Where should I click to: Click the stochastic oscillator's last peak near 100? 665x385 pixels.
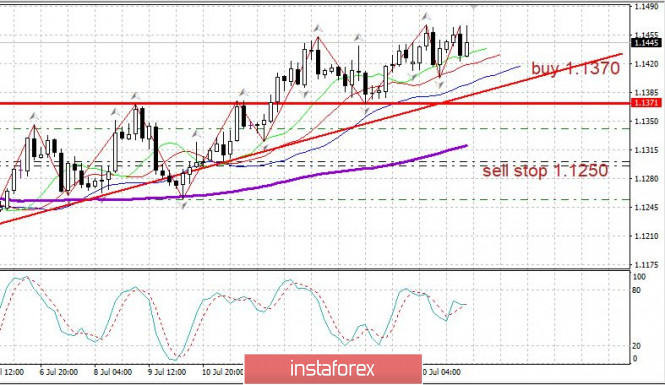tap(289, 280)
